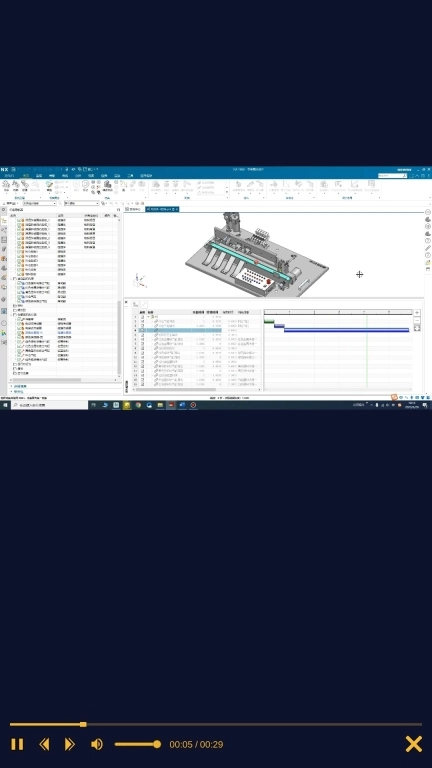Click the long blue Gantt bar
The image size is (432, 768).
(346, 330)
